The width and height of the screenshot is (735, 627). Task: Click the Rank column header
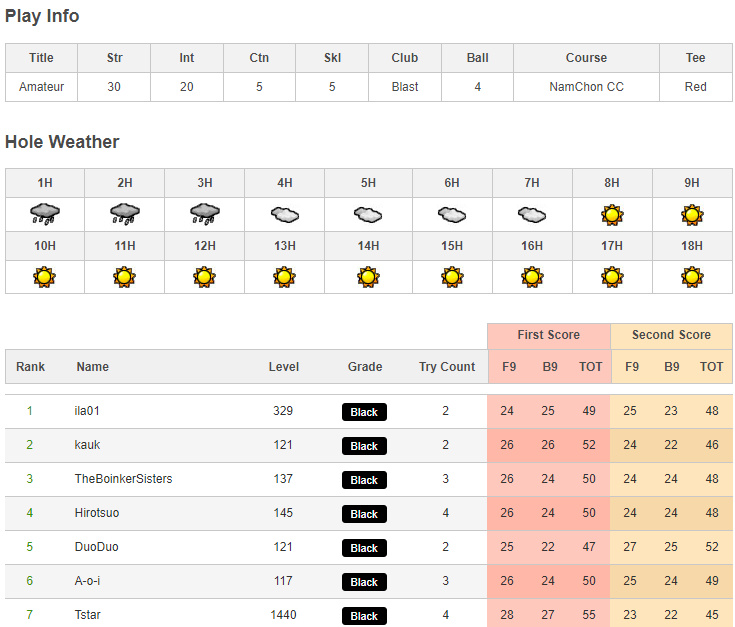[31, 367]
